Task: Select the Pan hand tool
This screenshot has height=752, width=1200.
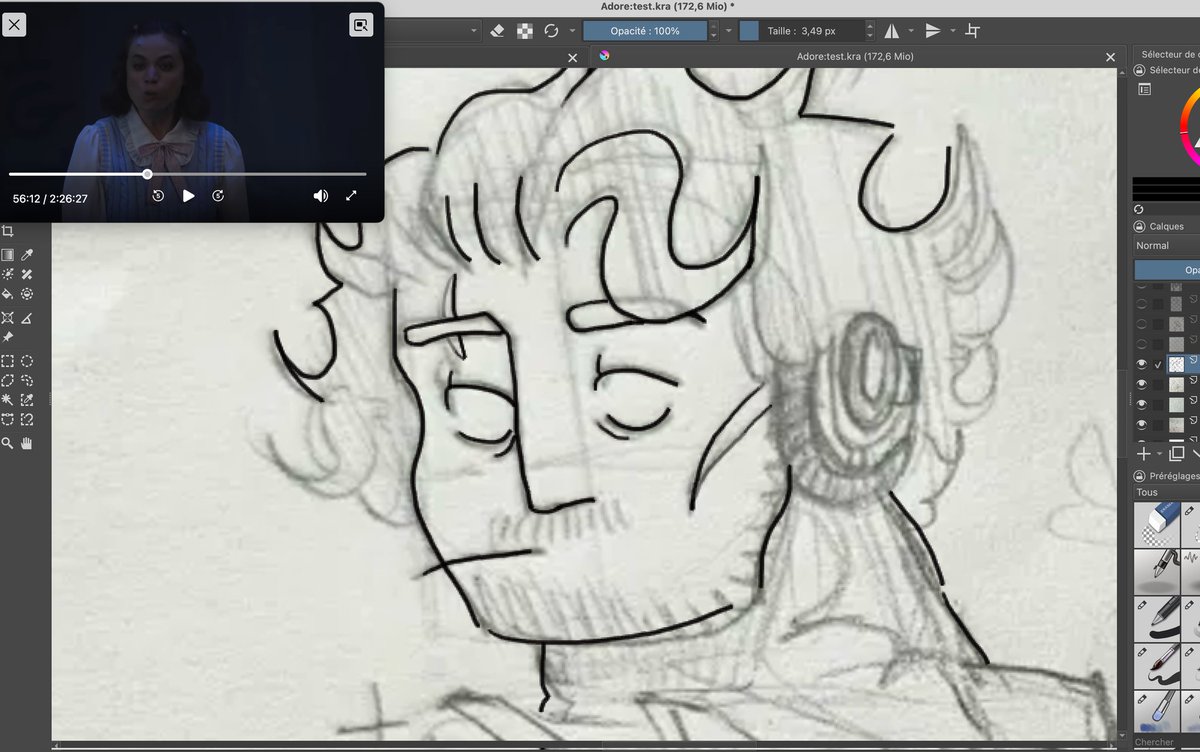Action: [28, 443]
